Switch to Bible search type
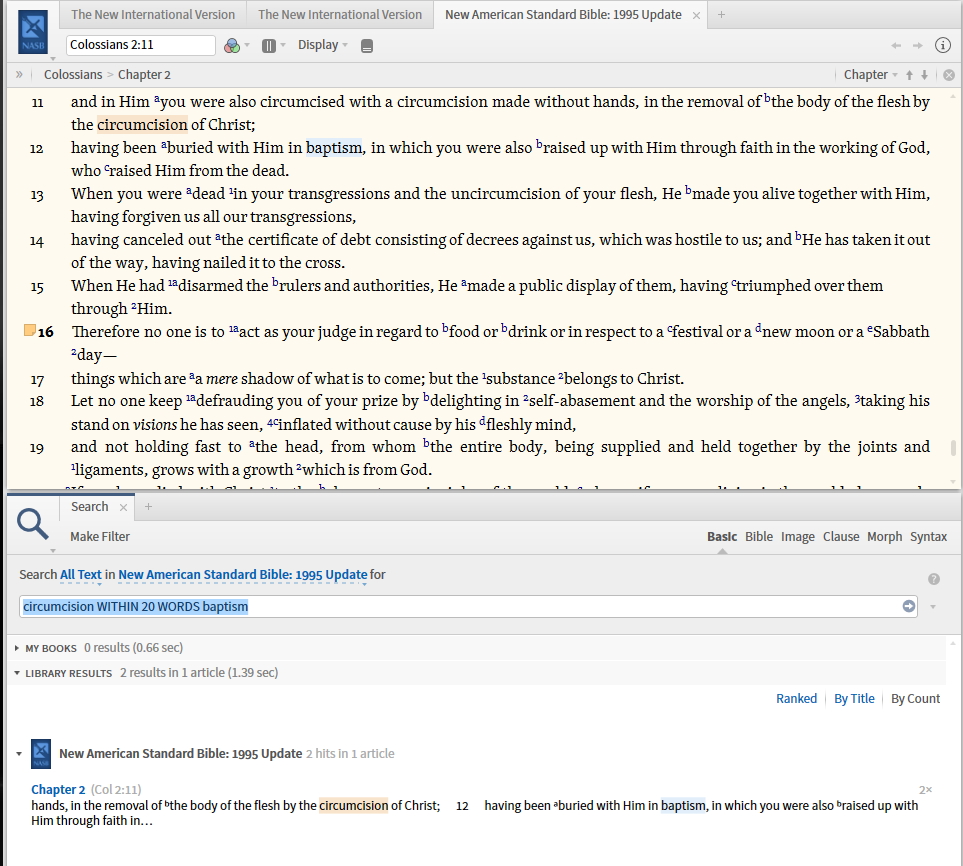Screen dimensions: 963x866 [759, 536]
